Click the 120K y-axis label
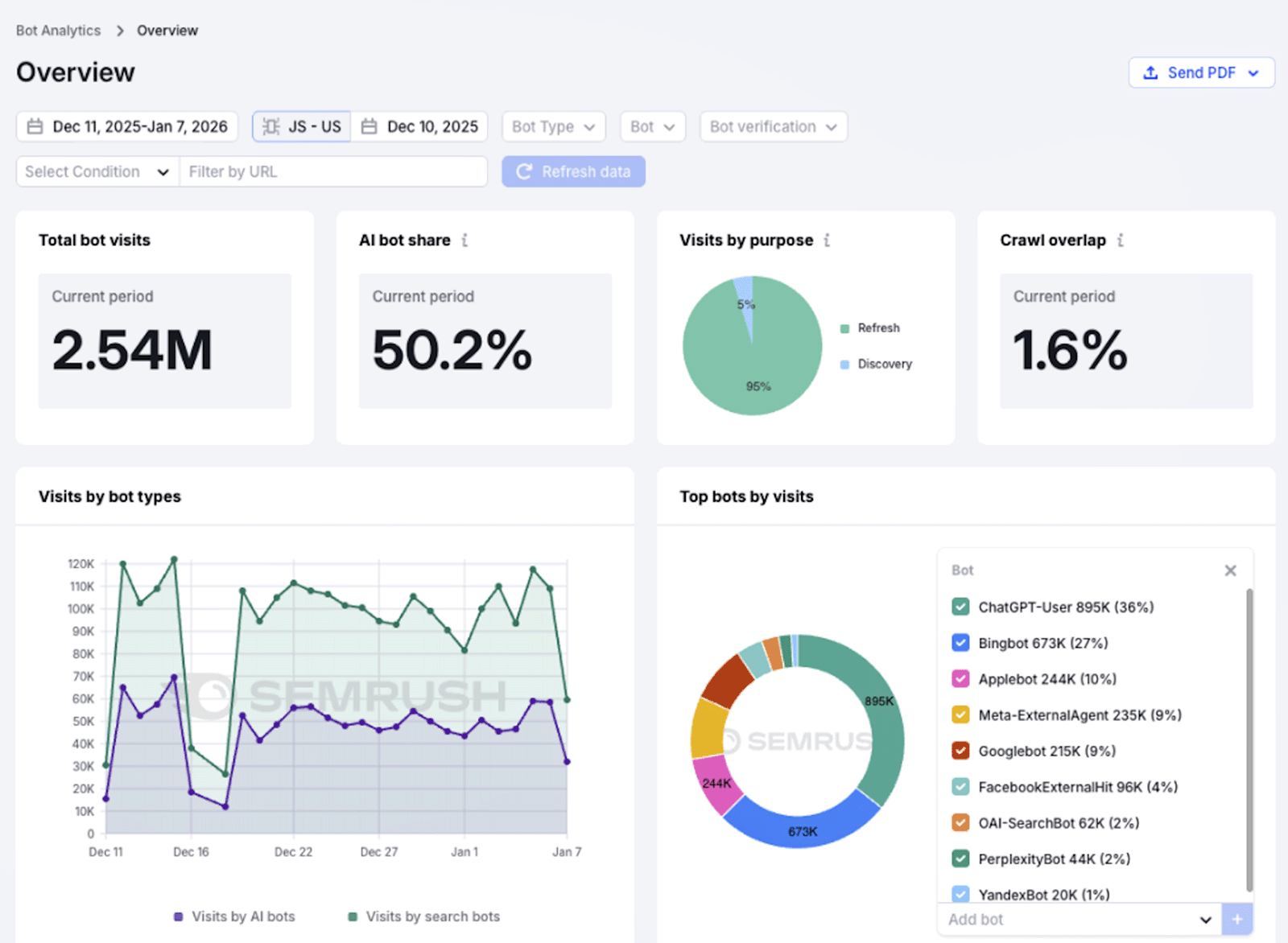This screenshot has width=1288, height=943. pyautogui.click(x=80, y=564)
